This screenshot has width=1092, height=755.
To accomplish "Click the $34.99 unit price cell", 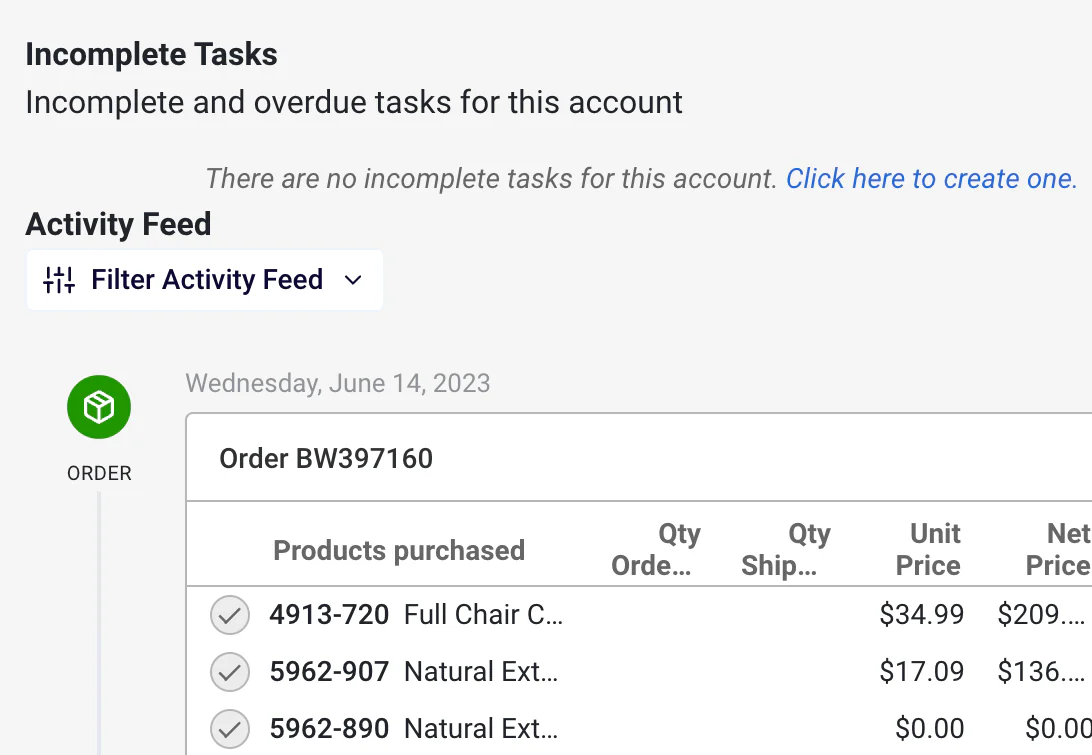I will point(921,614).
